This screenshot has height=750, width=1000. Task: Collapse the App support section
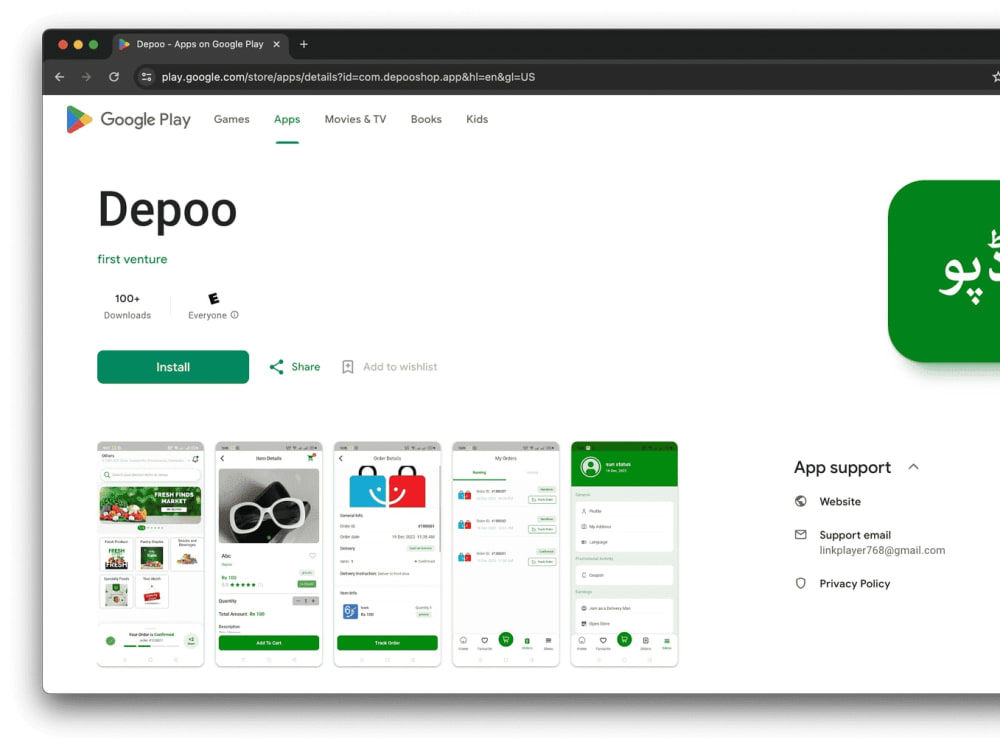(913, 467)
